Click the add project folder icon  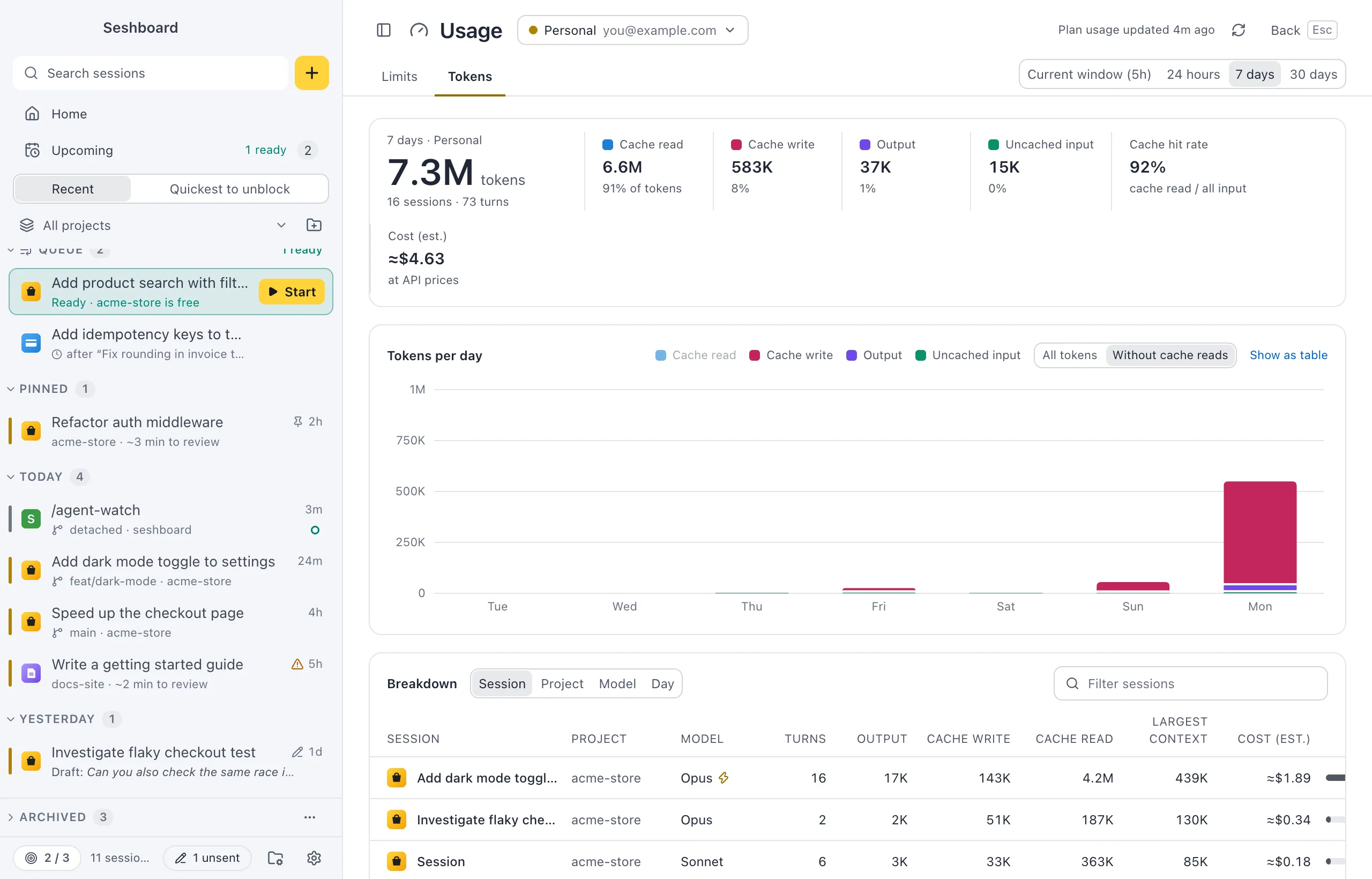314,225
